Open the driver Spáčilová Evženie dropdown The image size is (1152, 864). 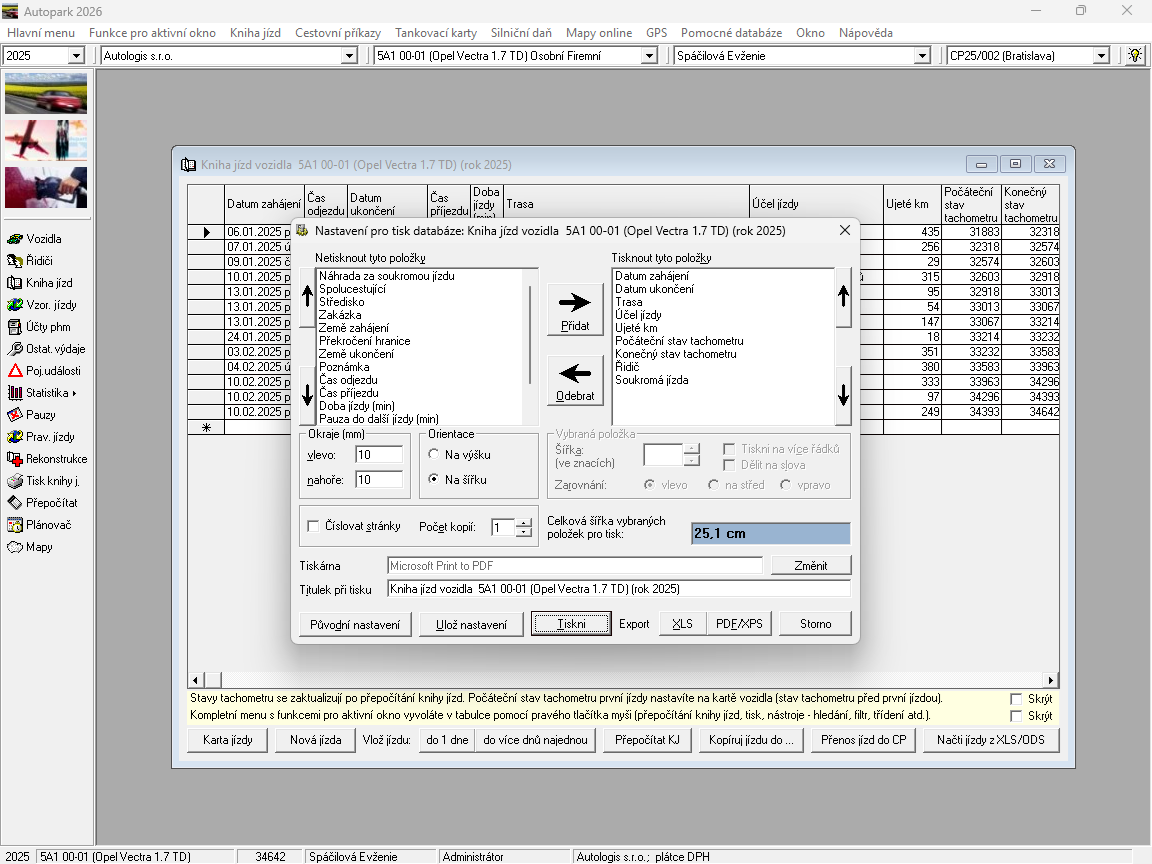(x=922, y=56)
